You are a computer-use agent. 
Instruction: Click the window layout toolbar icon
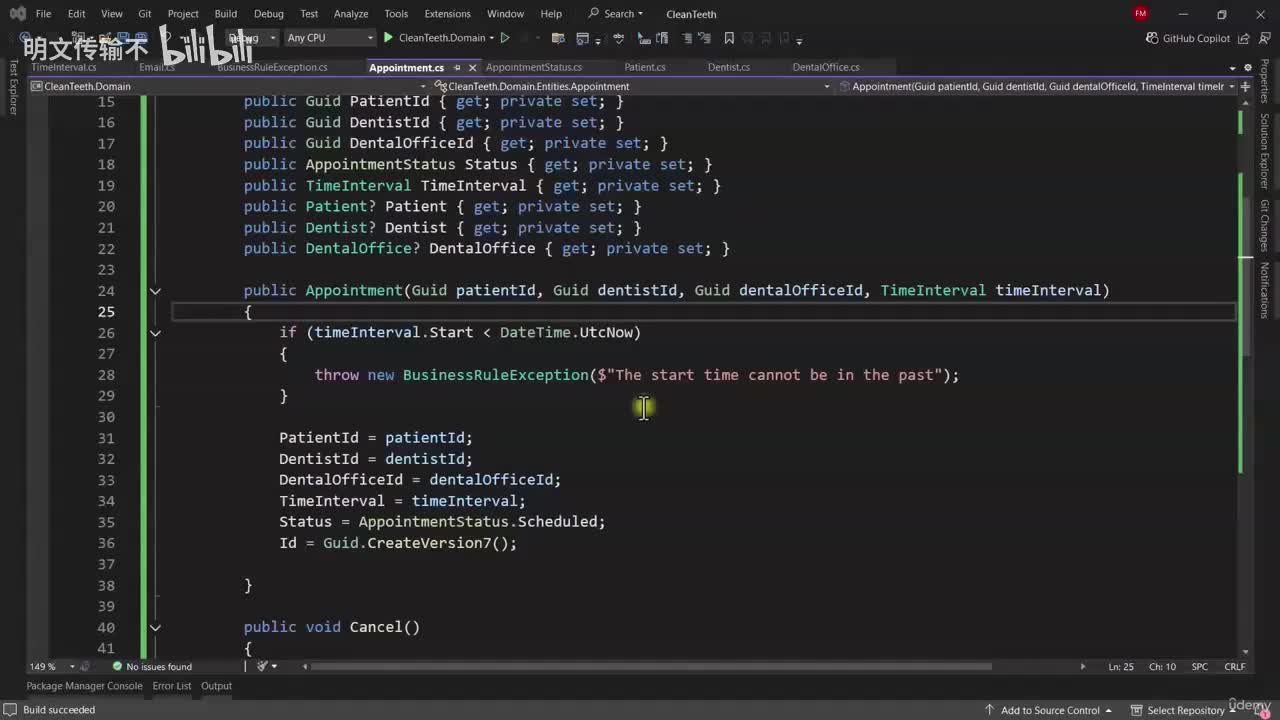(585, 38)
